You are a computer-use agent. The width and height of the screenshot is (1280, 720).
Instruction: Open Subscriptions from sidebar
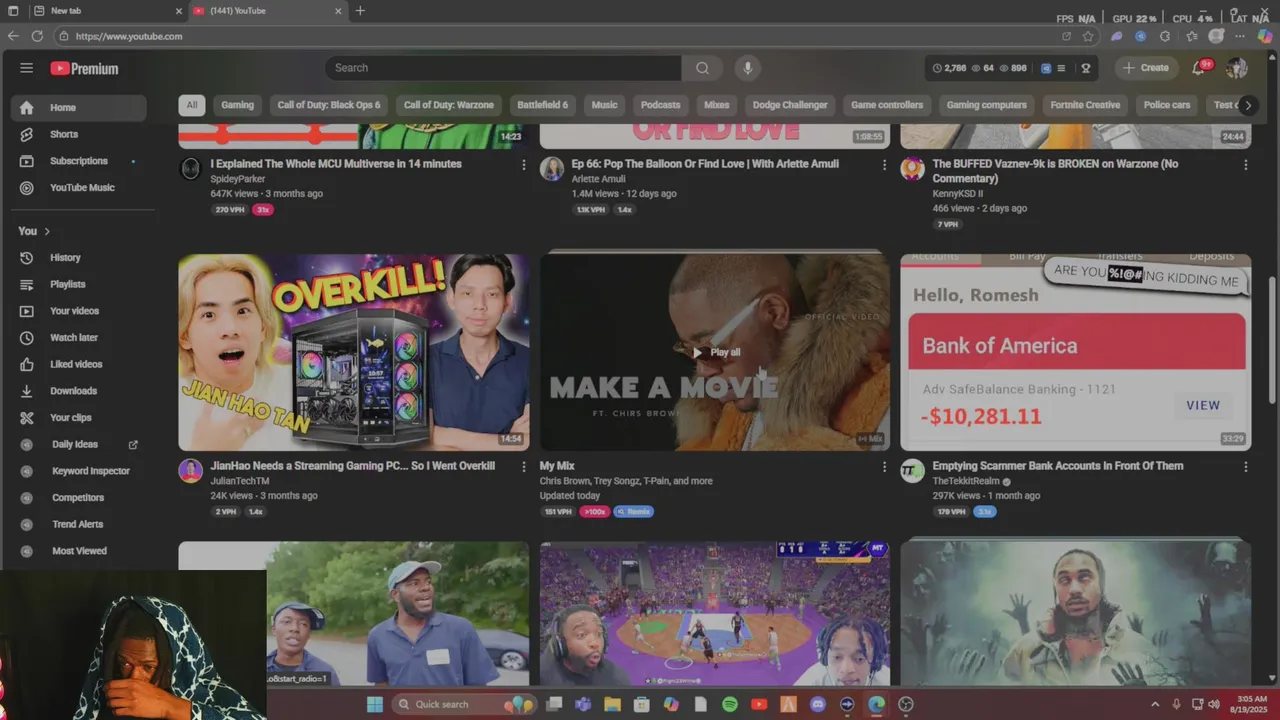coord(79,161)
